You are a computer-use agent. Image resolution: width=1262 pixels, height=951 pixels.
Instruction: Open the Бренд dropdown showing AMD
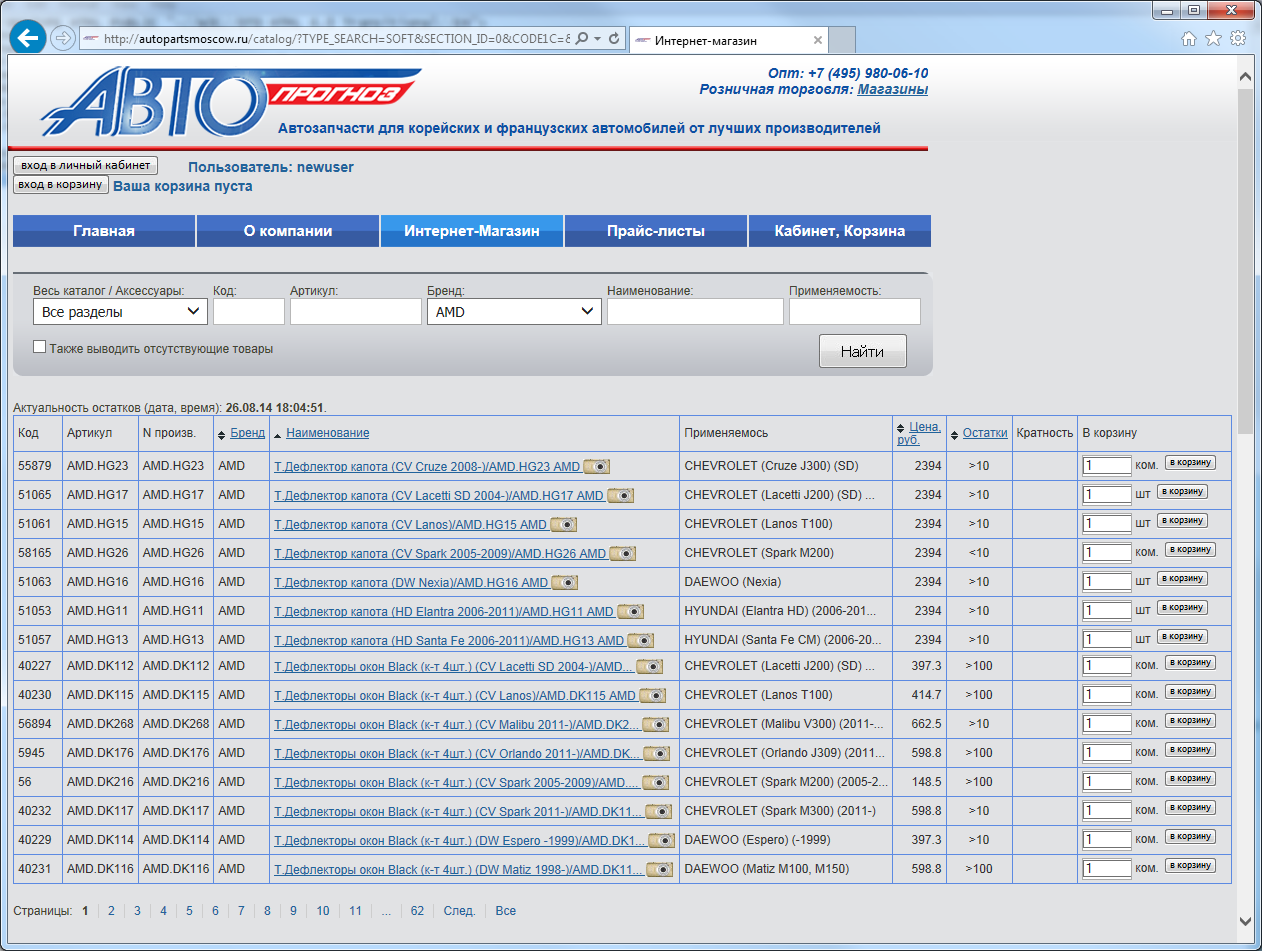click(514, 312)
